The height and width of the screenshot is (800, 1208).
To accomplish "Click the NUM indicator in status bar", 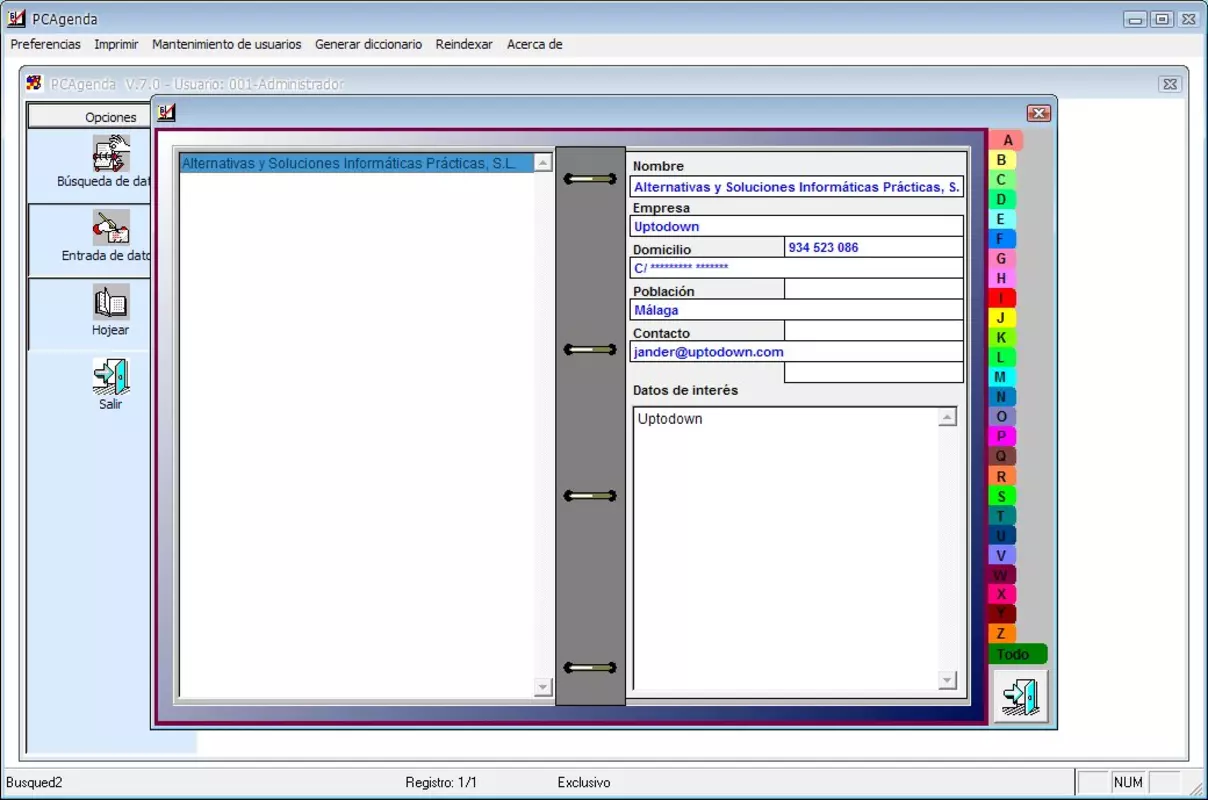I will pos(1128,782).
